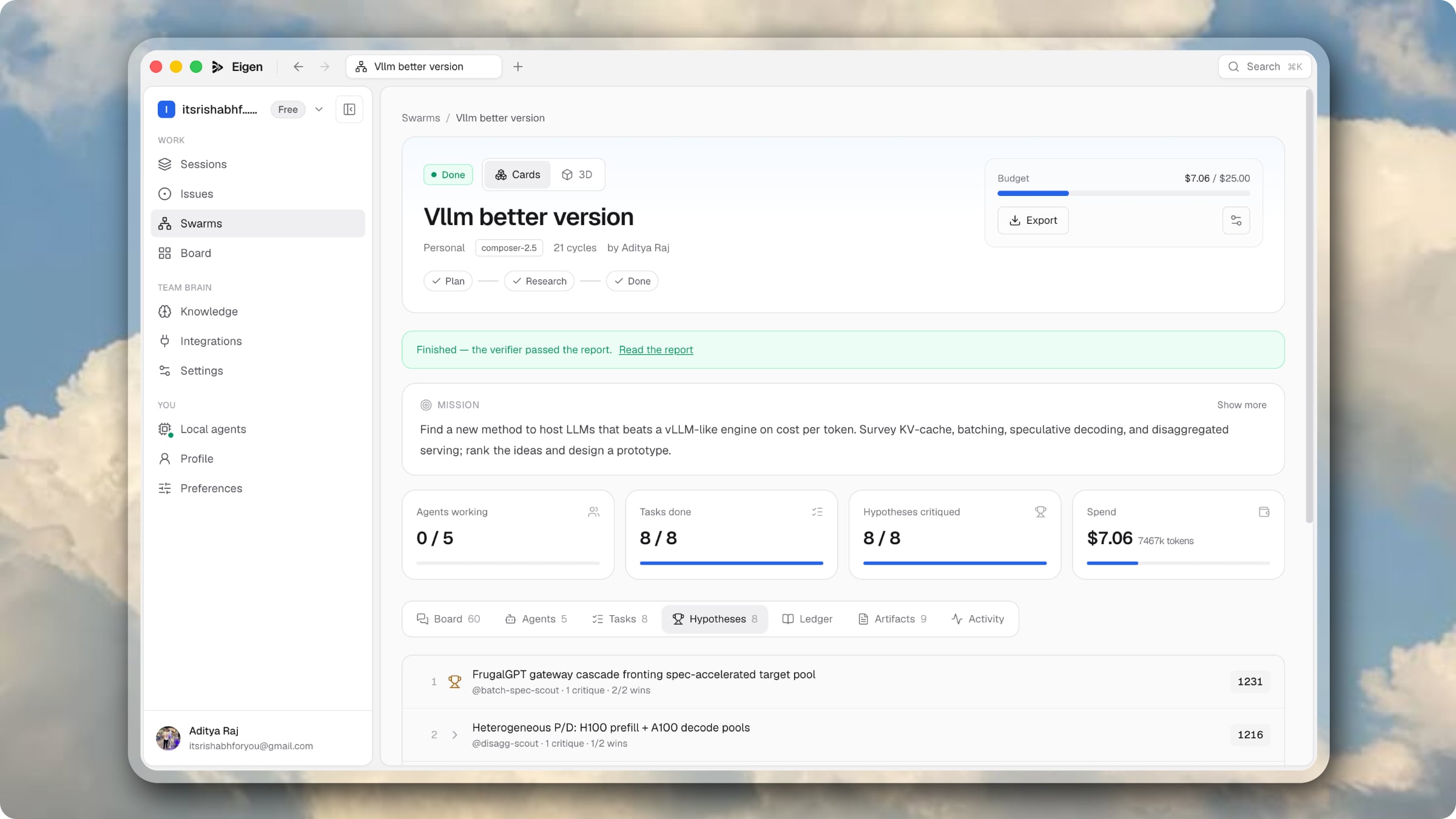This screenshot has height=819, width=1456.
Task: Open budget settings sliders icon
Action: tap(1236, 220)
